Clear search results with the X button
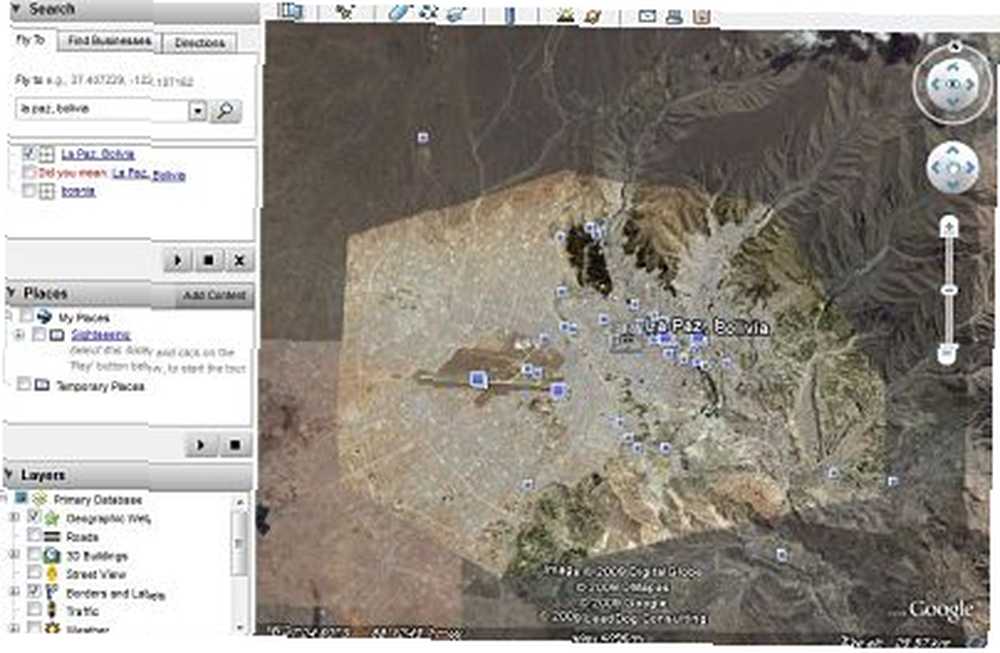This screenshot has height=653, width=1000. pos(239,260)
